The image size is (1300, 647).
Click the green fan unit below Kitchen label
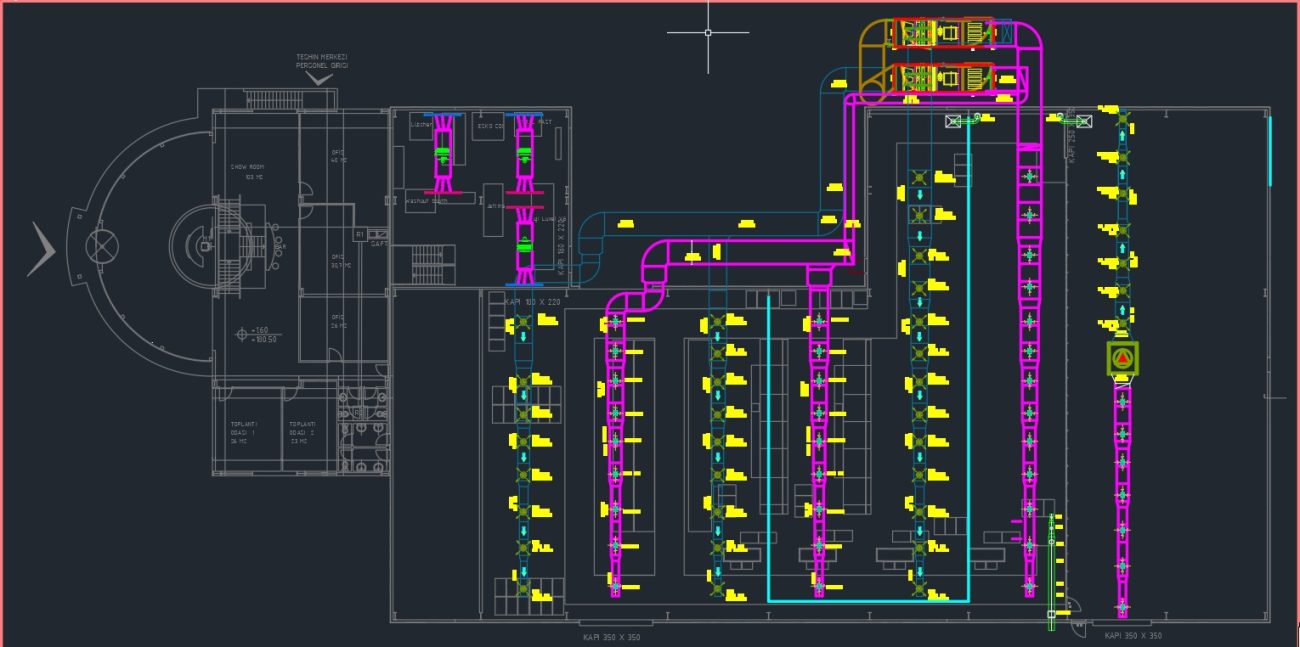[x=443, y=155]
